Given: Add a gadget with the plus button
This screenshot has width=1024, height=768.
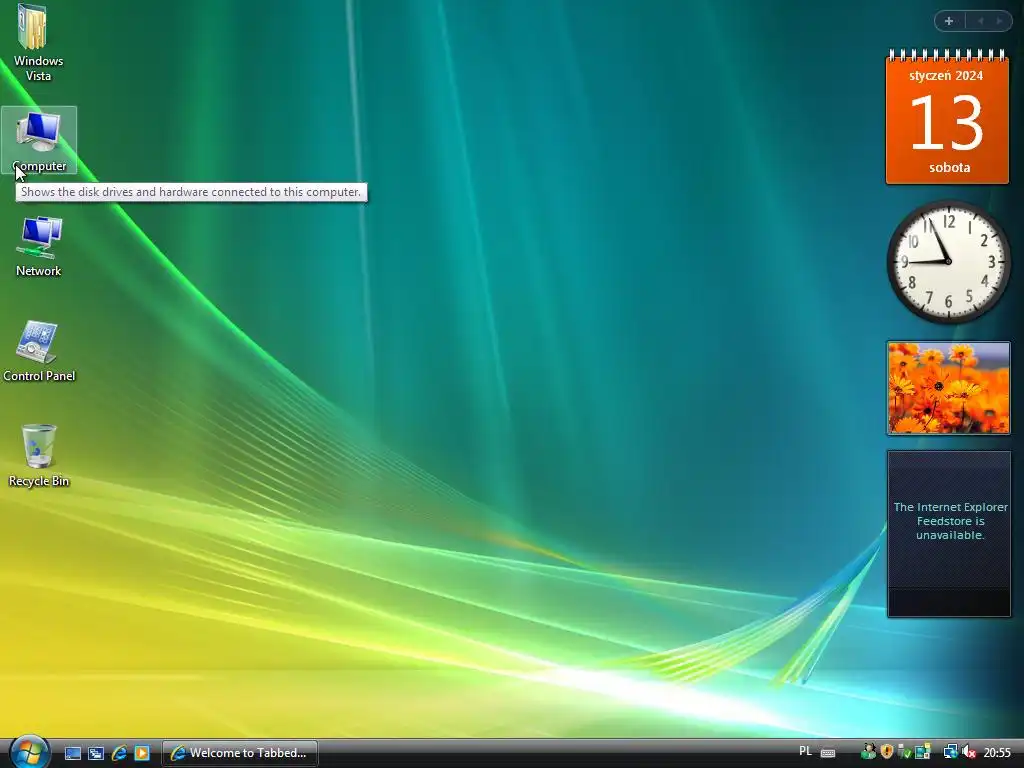Looking at the screenshot, I should 949,21.
